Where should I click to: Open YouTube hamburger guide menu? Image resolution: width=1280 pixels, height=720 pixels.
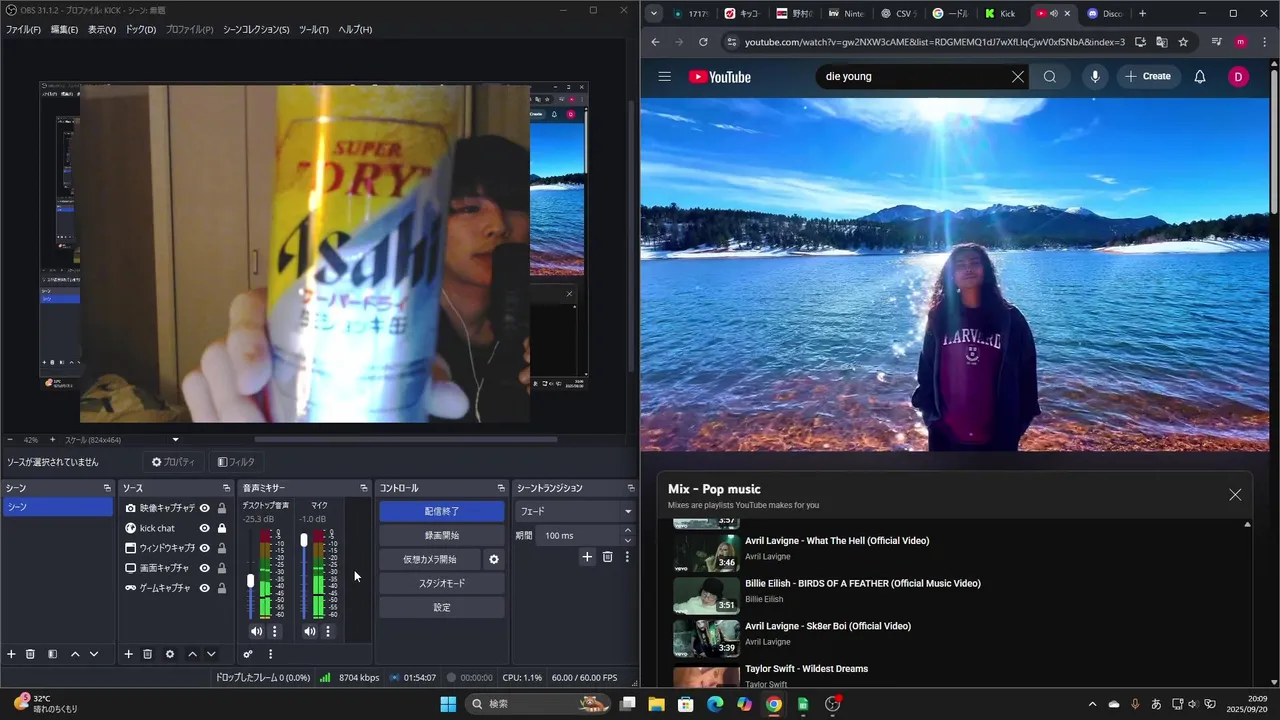pyautogui.click(x=665, y=76)
